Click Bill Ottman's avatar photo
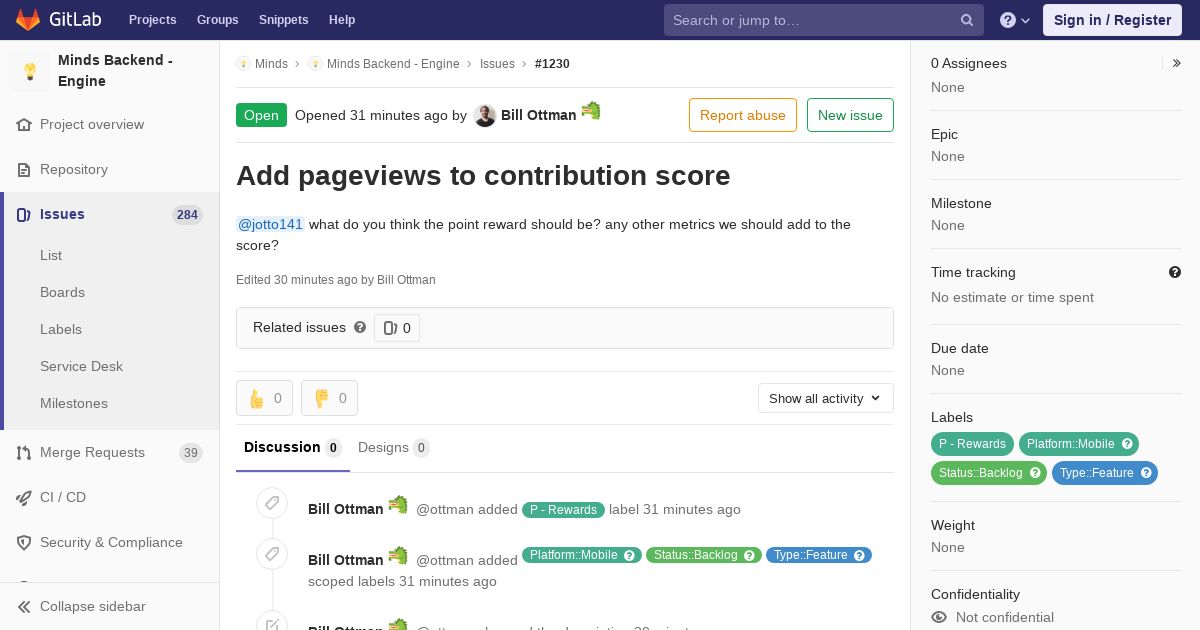Screen dimensions: 1200x630 tap(485, 116)
